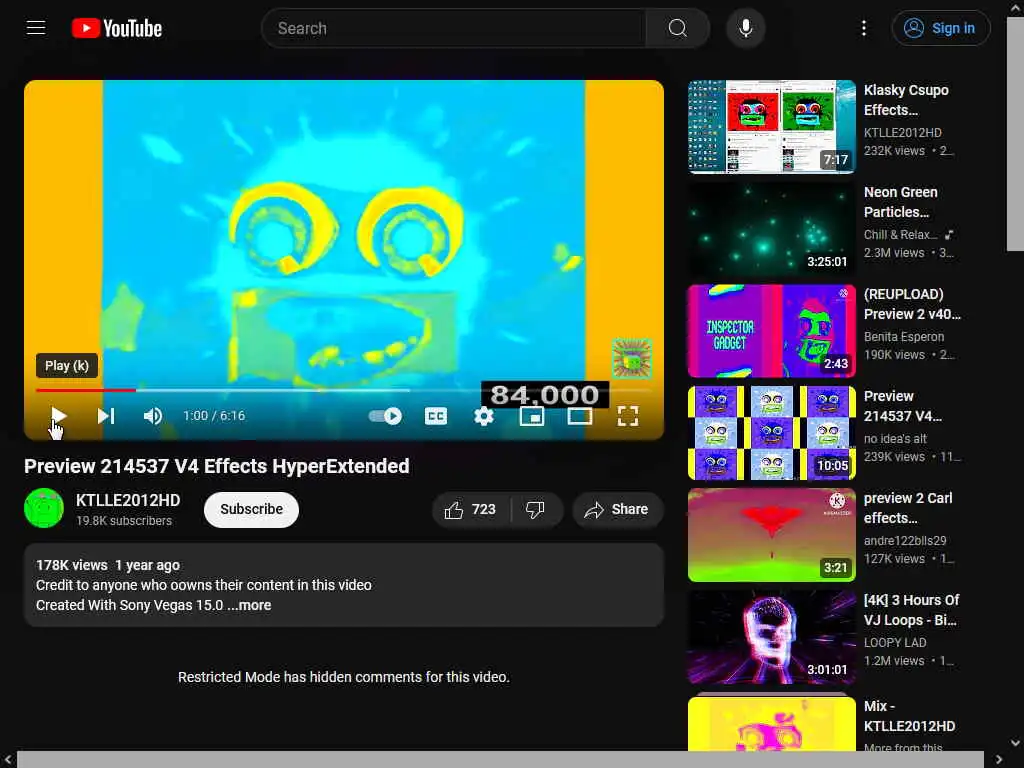This screenshot has height=768, width=1024.
Task: Click the 178K views text
Action: click(72, 565)
